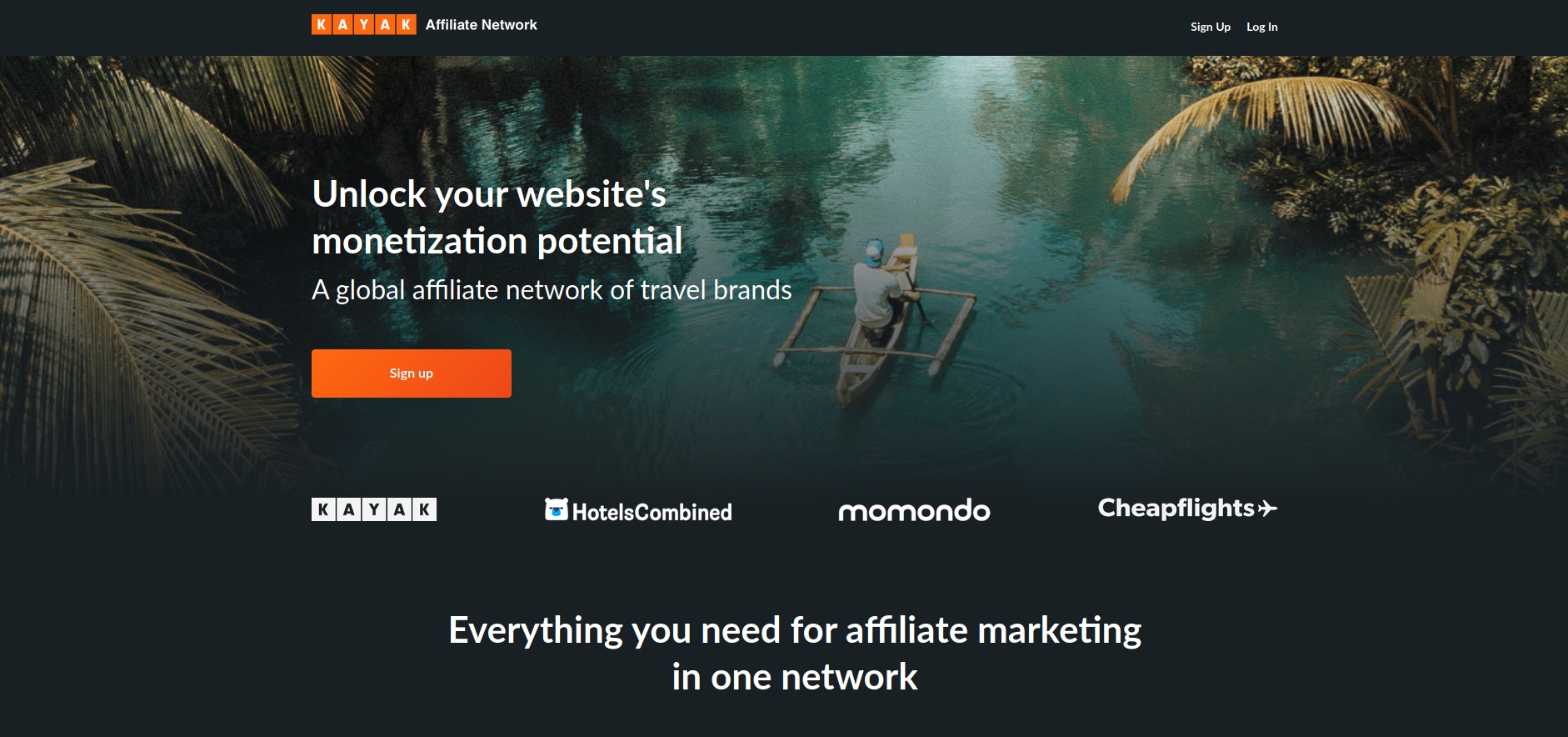Select the Cheapflights brand logo

(x=1187, y=509)
